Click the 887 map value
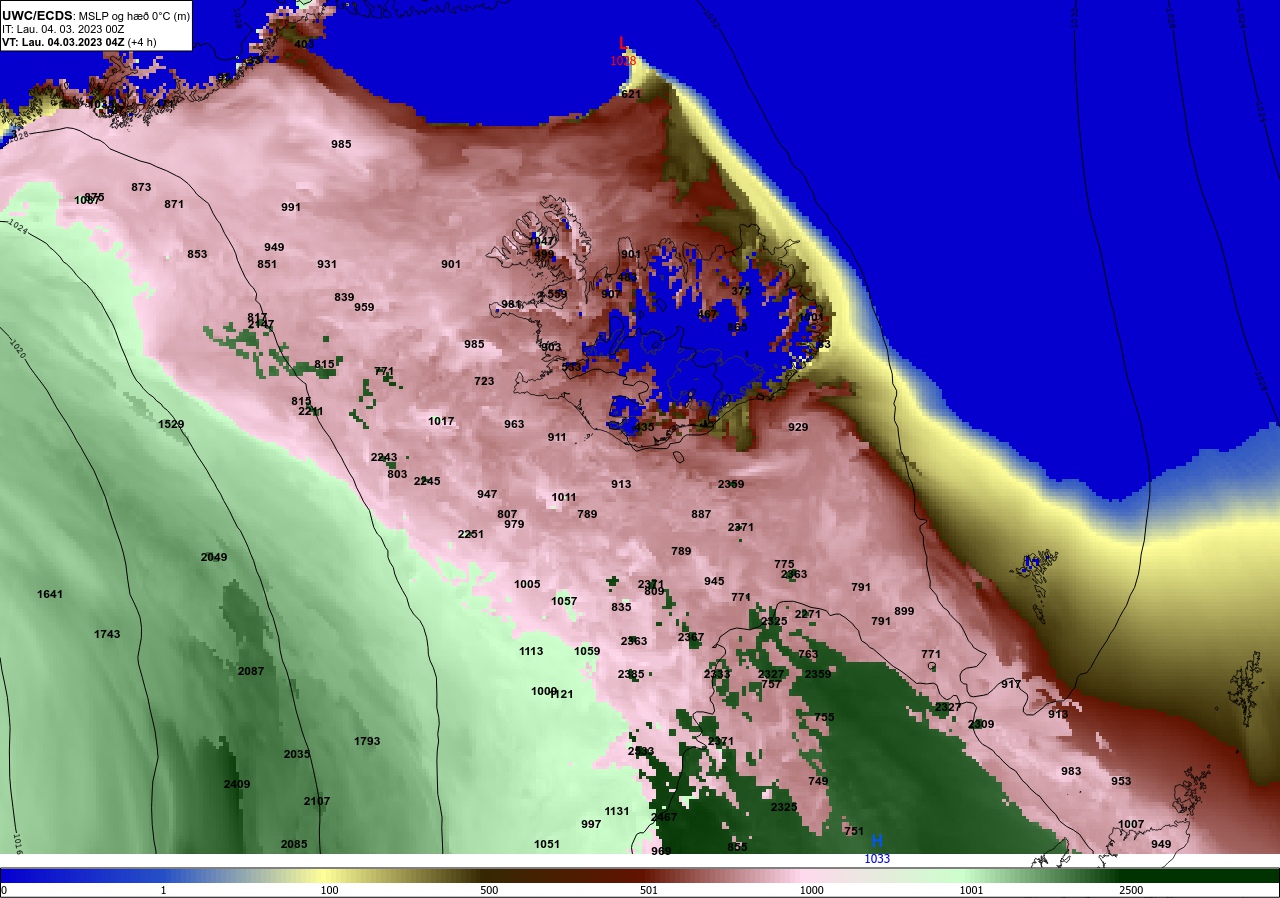 701,514
